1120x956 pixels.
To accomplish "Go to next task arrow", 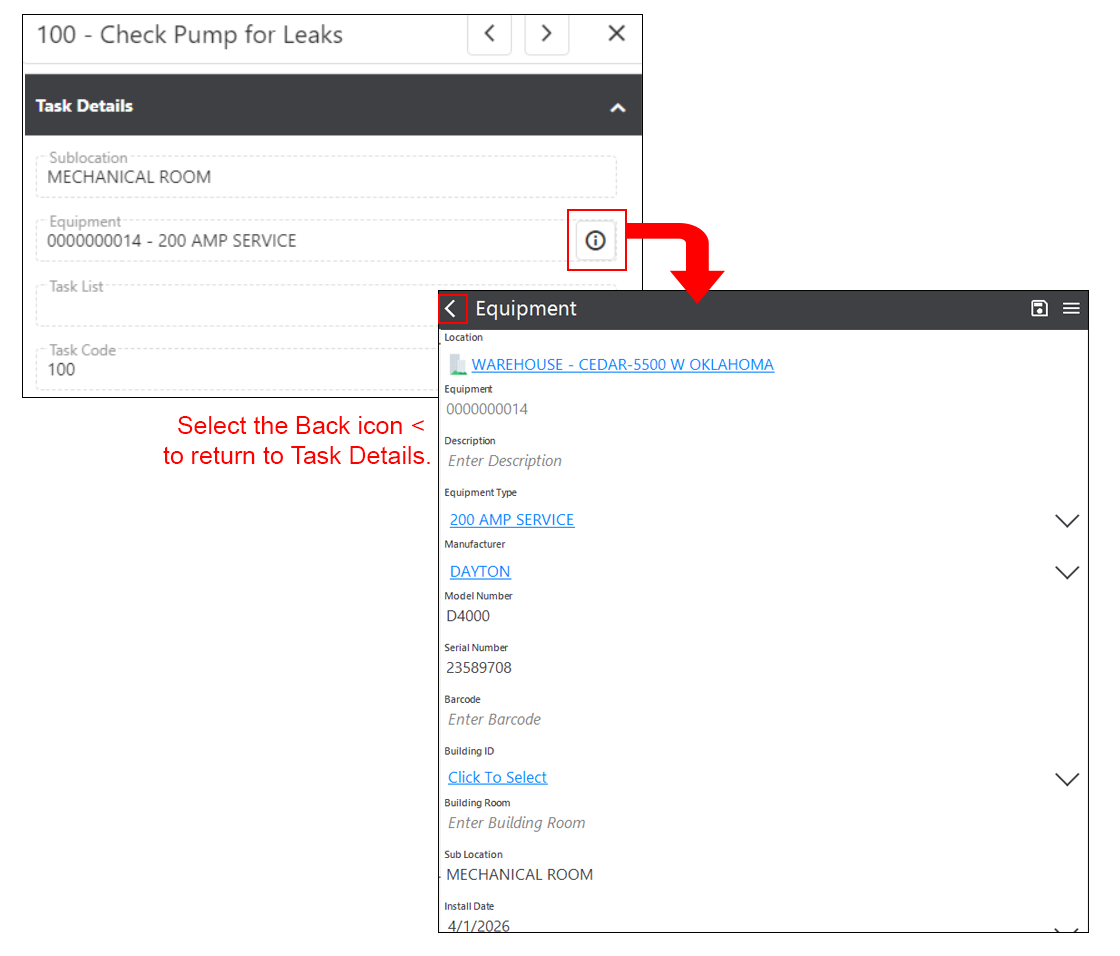I will [x=546, y=34].
